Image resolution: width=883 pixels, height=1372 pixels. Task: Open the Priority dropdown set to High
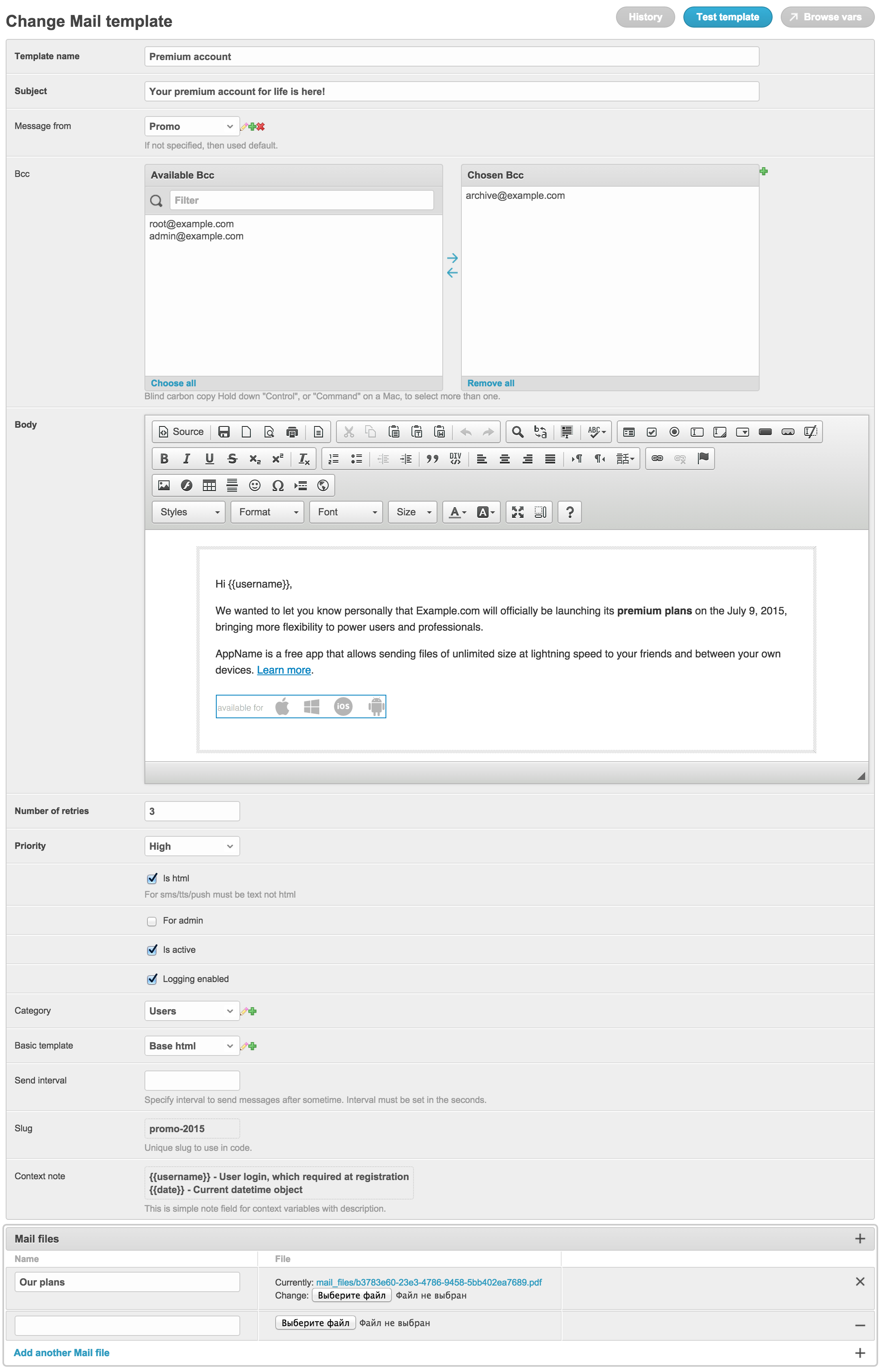(192, 846)
